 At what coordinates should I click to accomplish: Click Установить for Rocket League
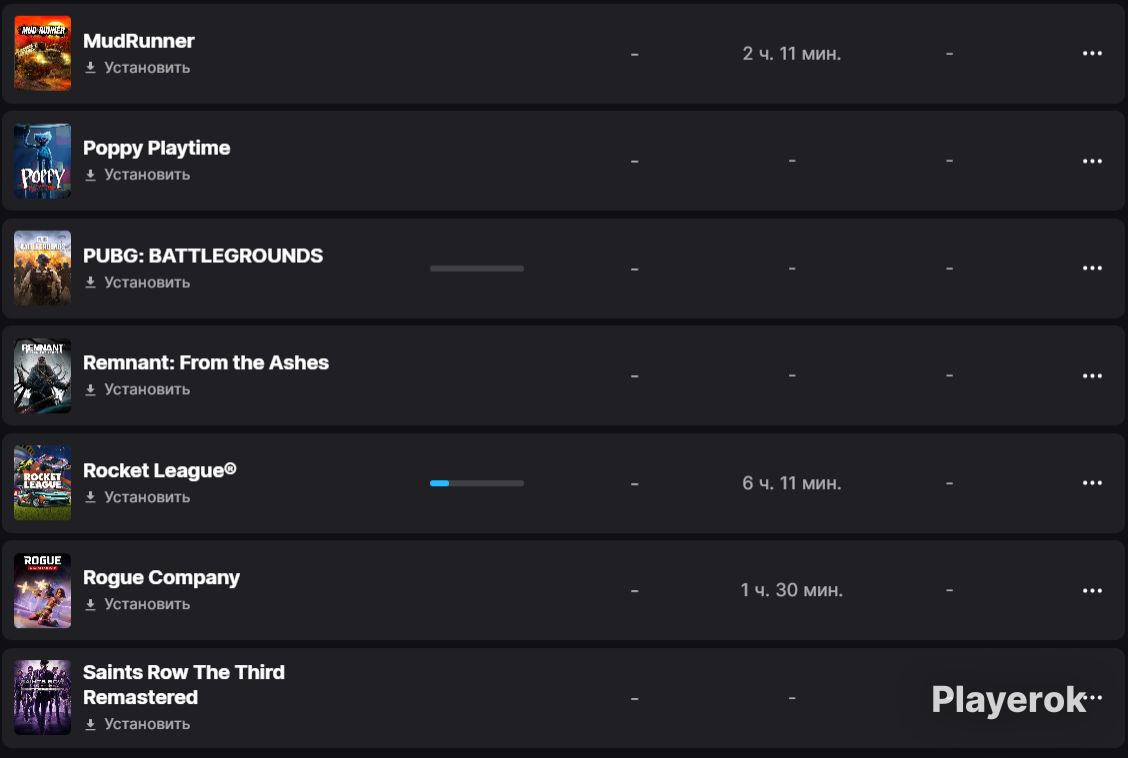pos(147,497)
